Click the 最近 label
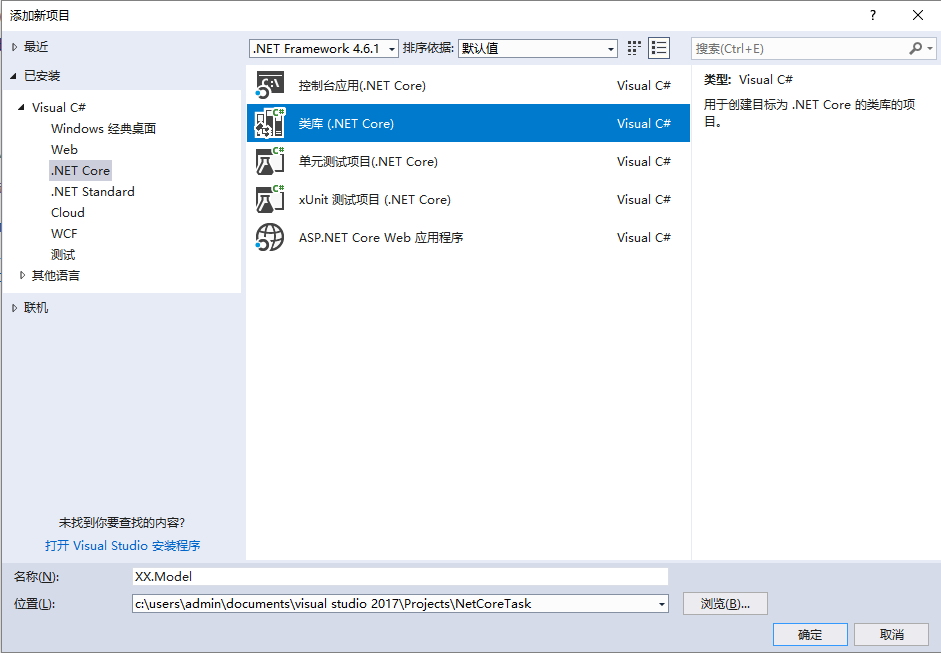This screenshot has height=653, width=941. coord(36,47)
